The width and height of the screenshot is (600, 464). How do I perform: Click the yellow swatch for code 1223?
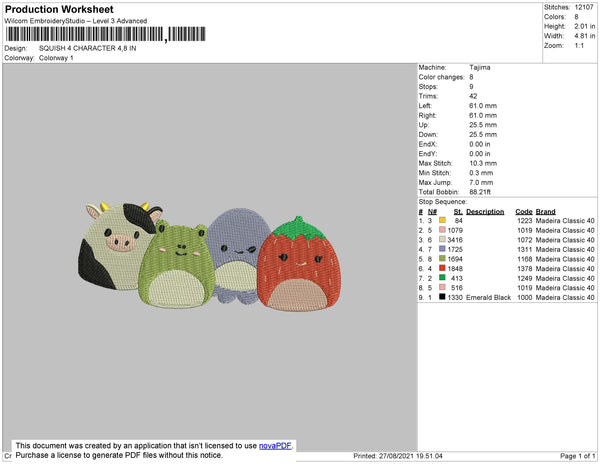pos(442,220)
